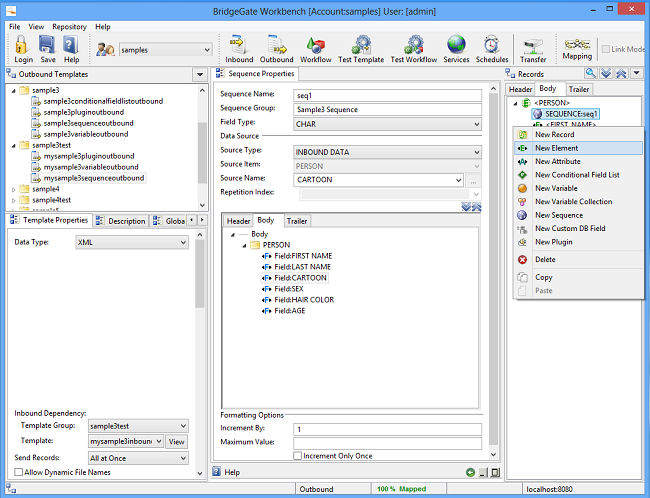The width and height of the screenshot is (650, 498).
Task: Collapse all fields above the Body tree
Action: pos(477,206)
